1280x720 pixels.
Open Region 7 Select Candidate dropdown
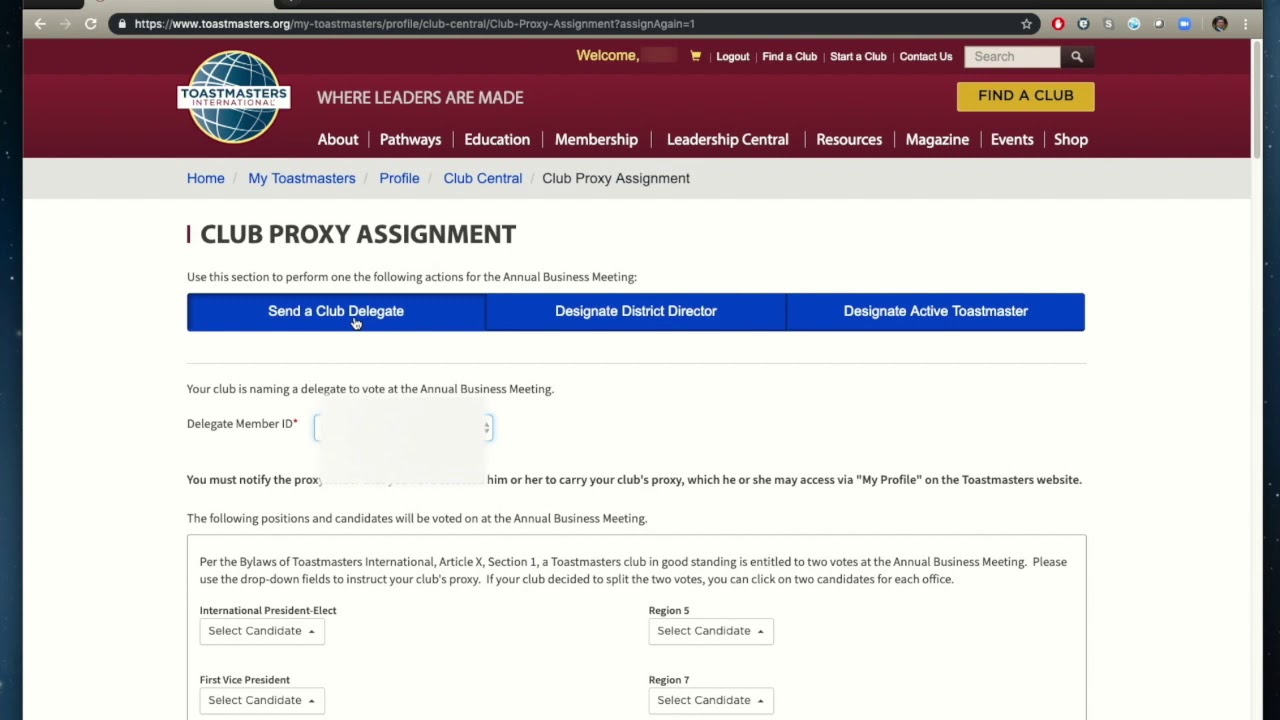[x=711, y=700]
